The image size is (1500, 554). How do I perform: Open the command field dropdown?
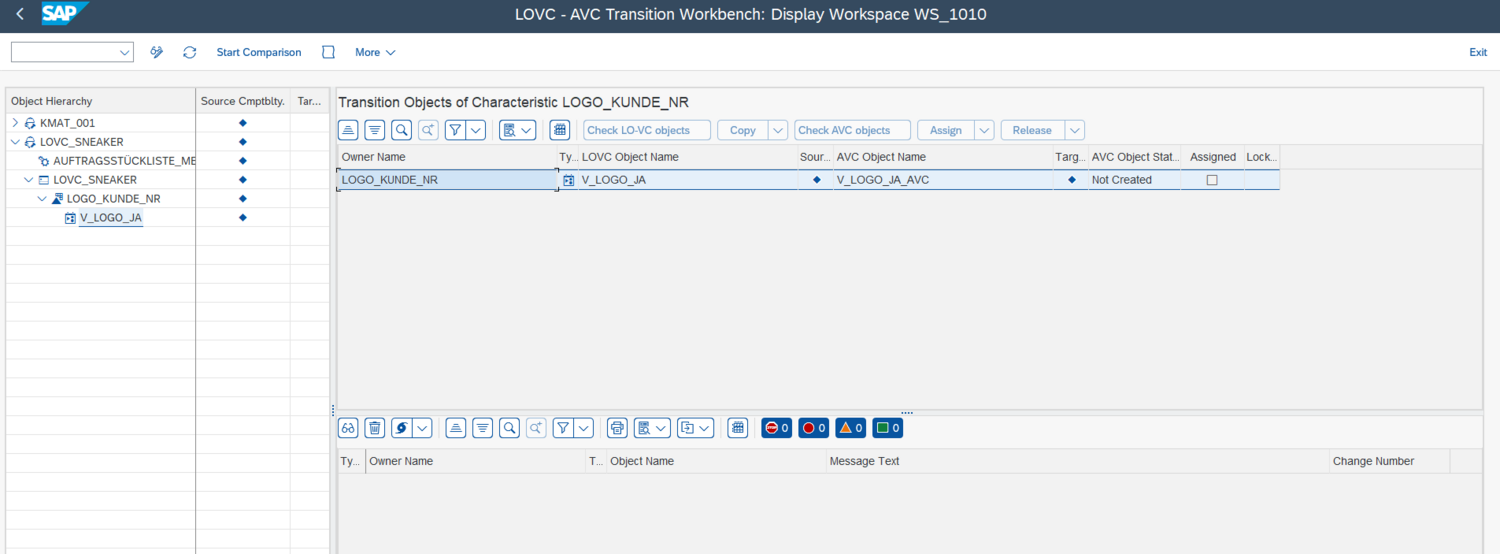[x=125, y=52]
